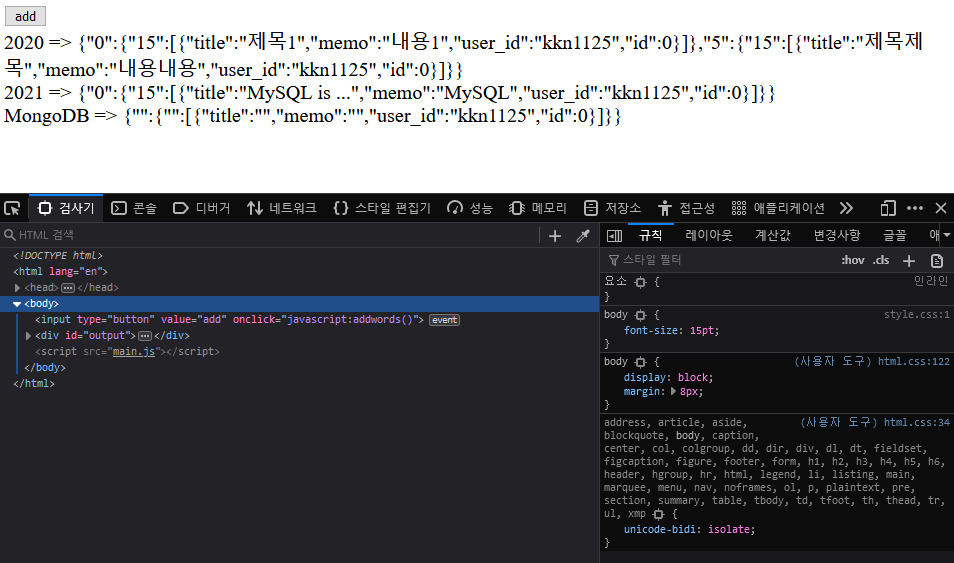Image resolution: width=954 pixels, height=563 pixels.
Task: Expand the margin shorthand property arrow
Action: (673, 392)
